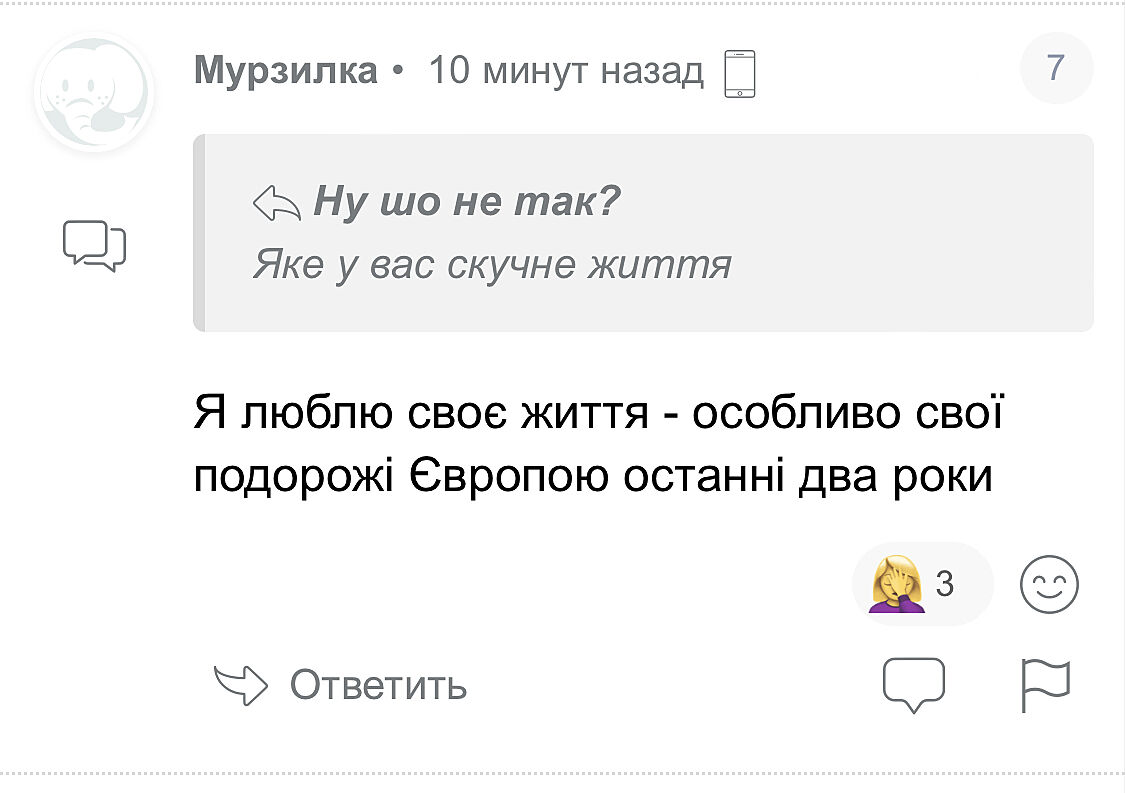Open Мурзилка's elephant avatar

(93, 95)
